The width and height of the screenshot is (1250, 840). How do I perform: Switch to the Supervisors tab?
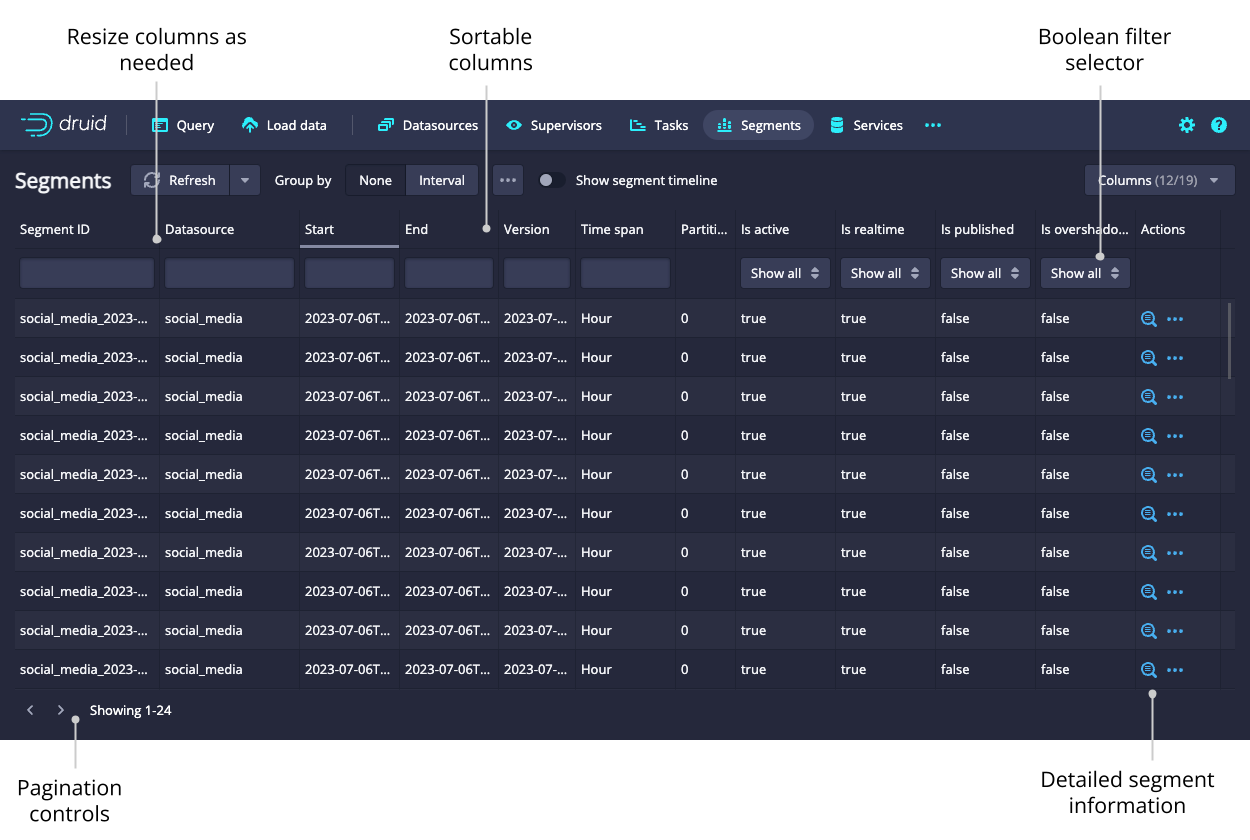(x=554, y=125)
